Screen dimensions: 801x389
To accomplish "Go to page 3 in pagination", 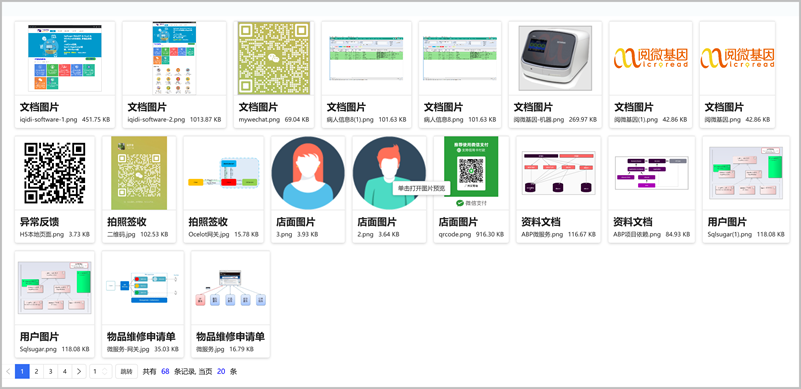I will (51, 372).
